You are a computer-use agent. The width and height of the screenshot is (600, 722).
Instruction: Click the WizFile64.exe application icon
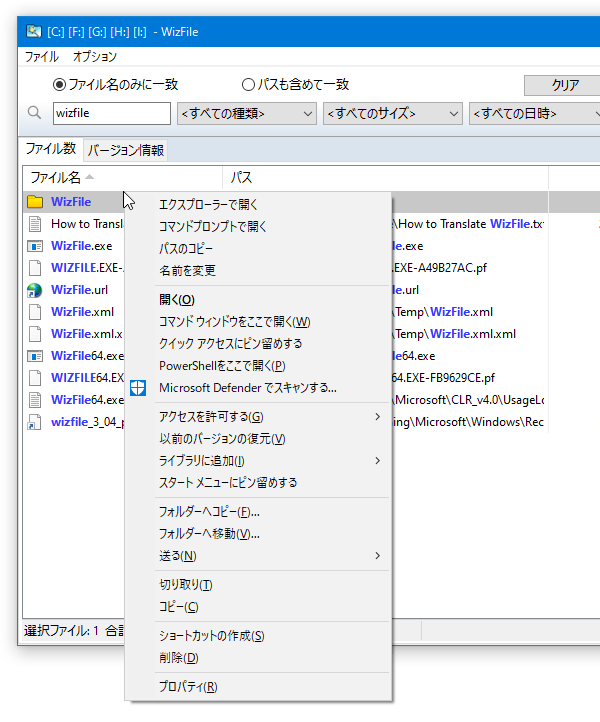35,356
